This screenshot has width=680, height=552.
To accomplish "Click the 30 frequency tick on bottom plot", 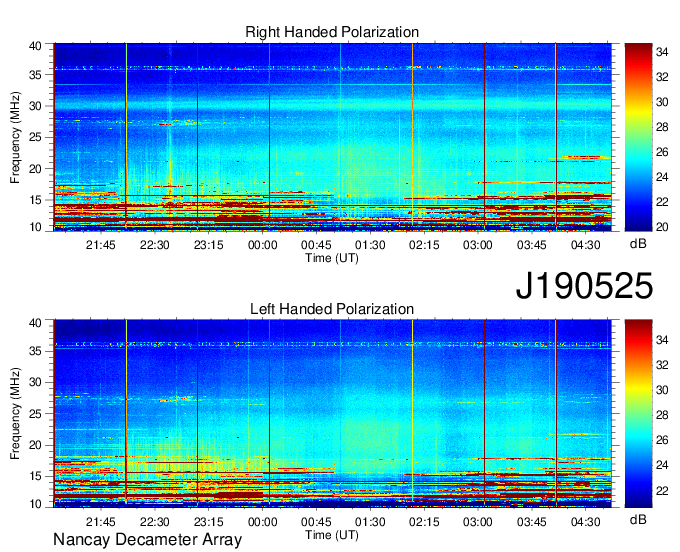I will pyautogui.click(x=36, y=382).
